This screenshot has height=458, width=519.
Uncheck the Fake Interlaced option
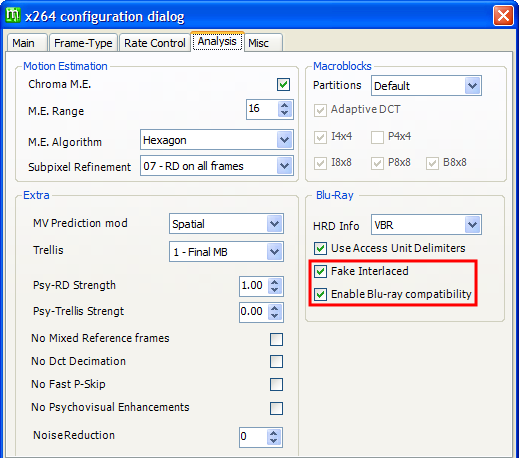[x=320, y=271]
